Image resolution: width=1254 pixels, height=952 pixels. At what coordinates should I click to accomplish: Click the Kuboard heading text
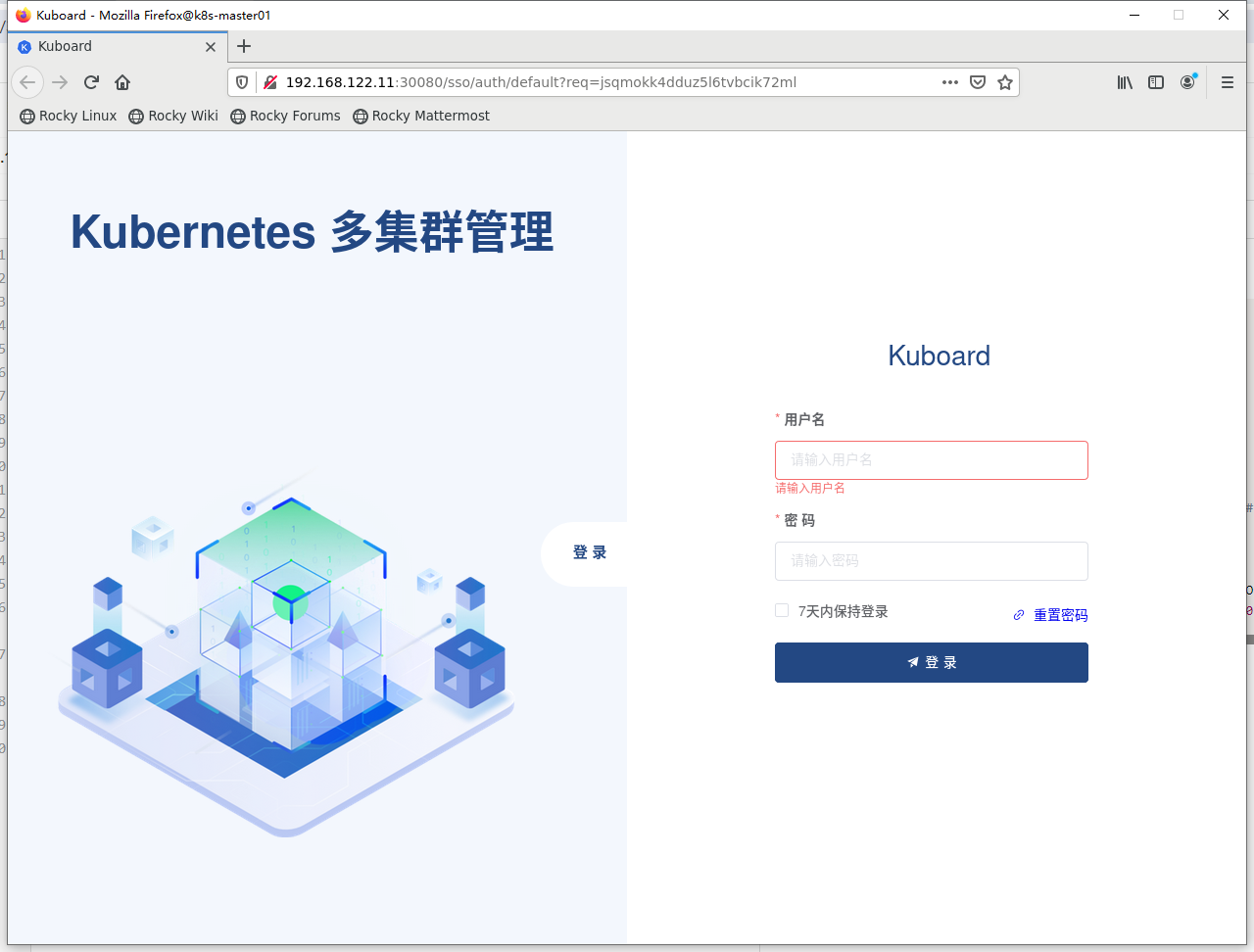click(x=939, y=356)
